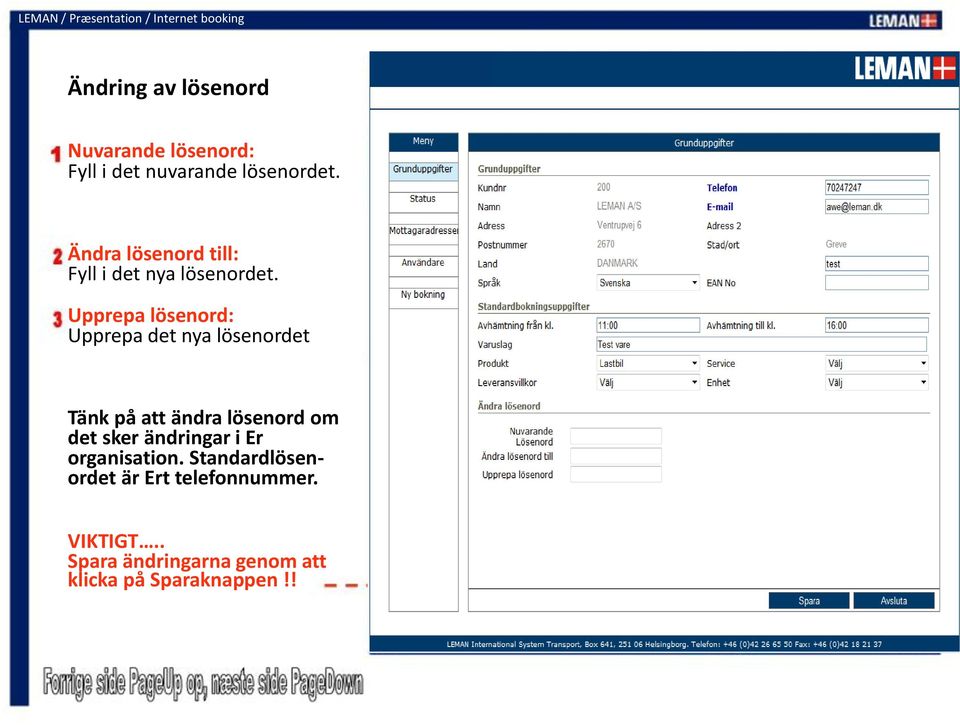Click the Ändra lösenord section heading
The width and height of the screenshot is (960, 725).
509,406
